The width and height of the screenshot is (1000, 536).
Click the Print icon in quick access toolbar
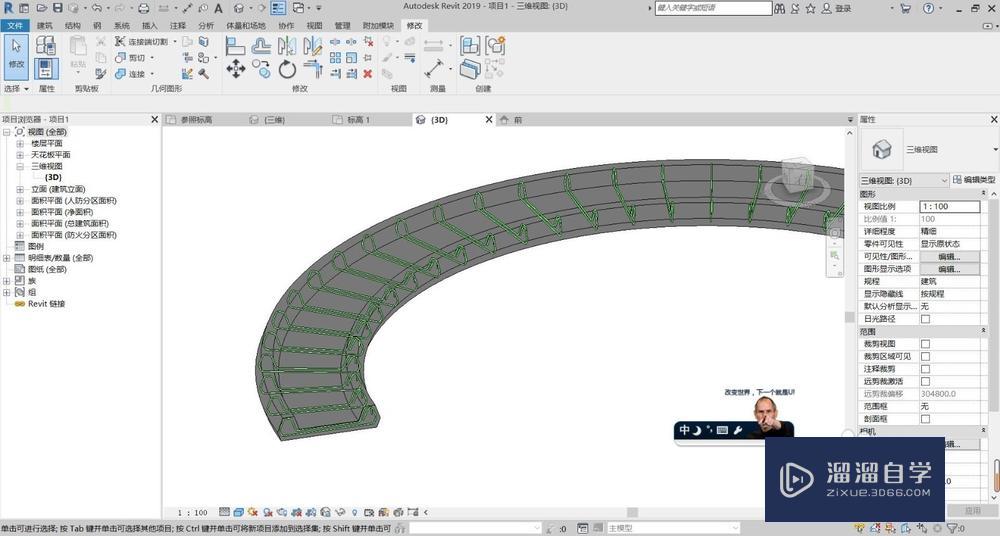click(x=143, y=8)
